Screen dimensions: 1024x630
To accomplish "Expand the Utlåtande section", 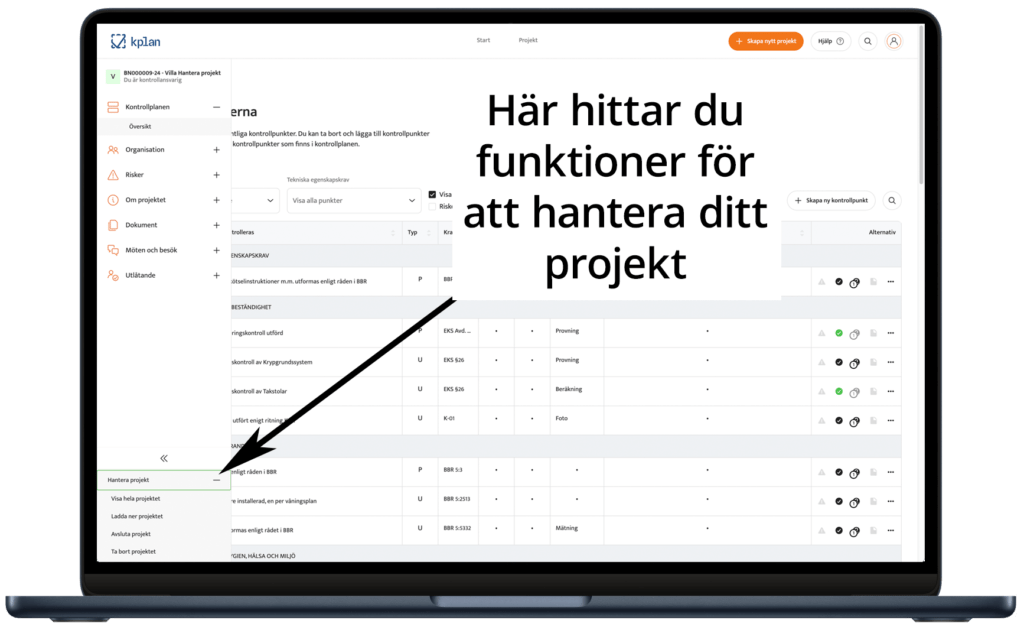I will (216, 275).
